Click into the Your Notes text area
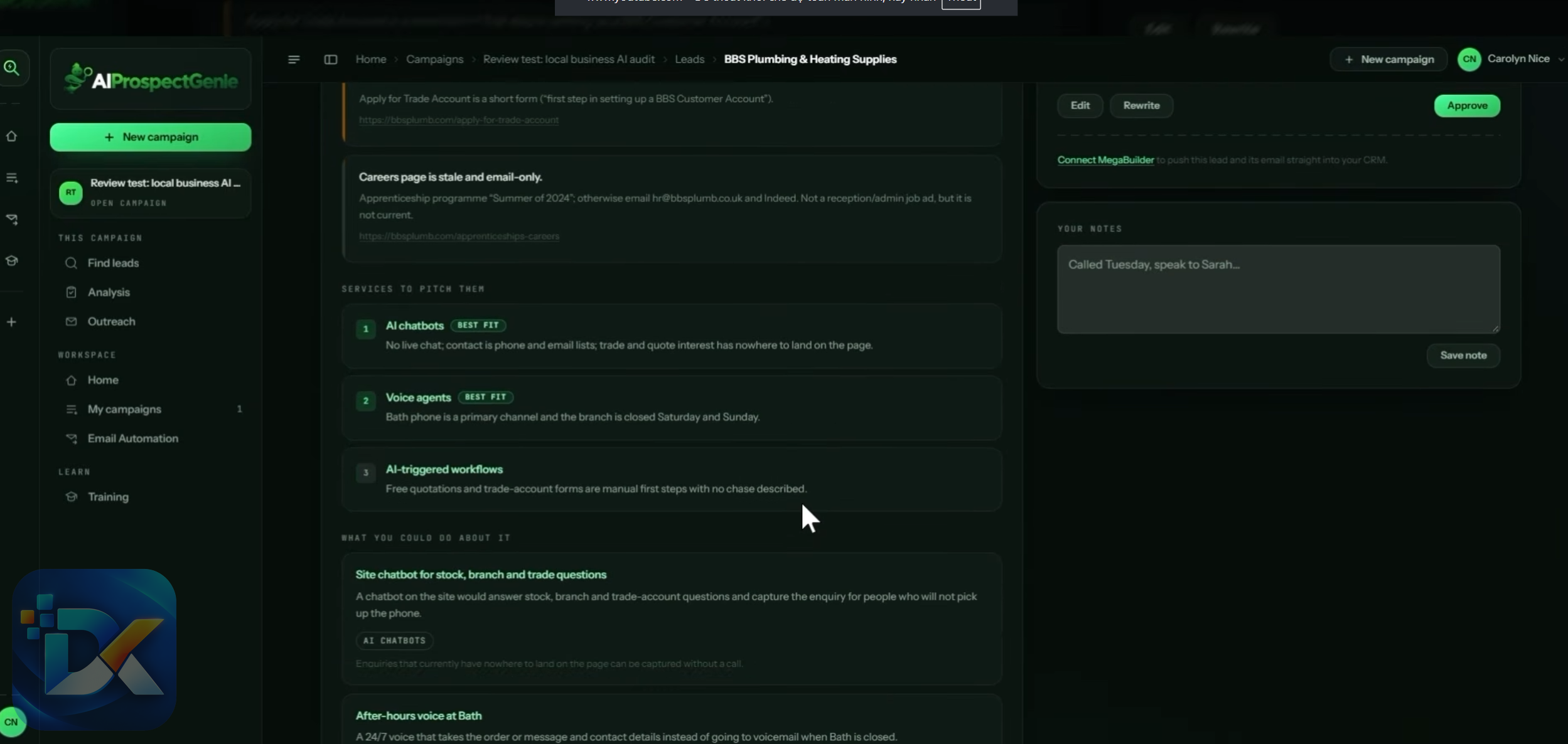This screenshot has width=1568, height=744. point(1279,289)
